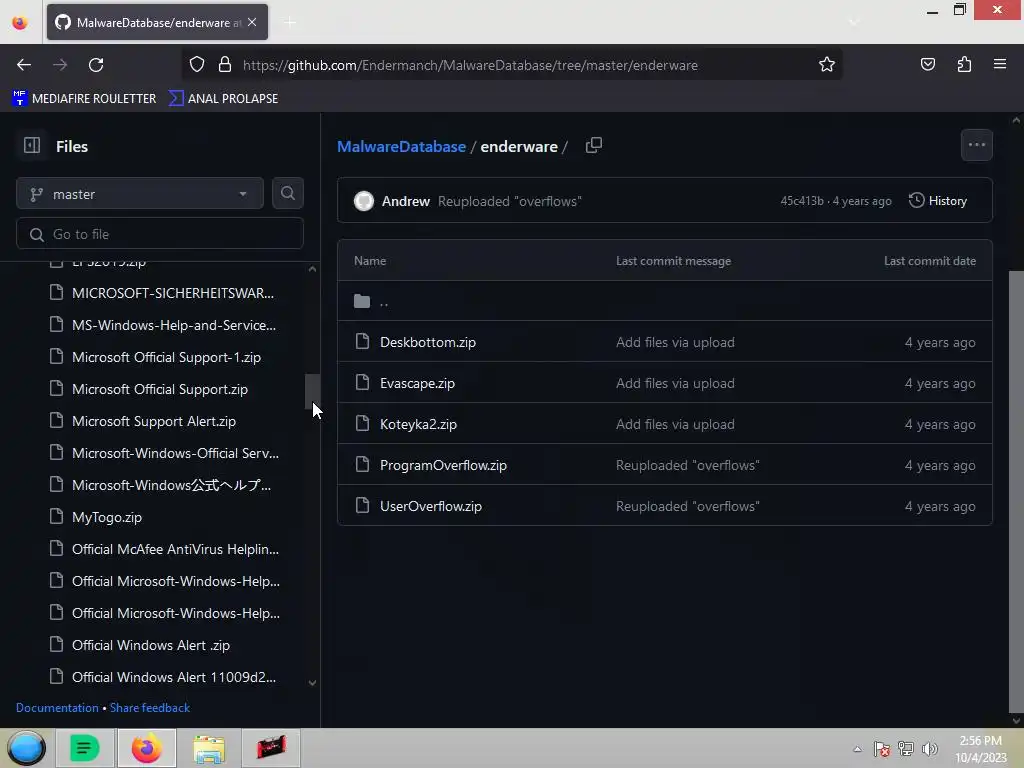Open the green notes app in taskbar
Image resolution: width=1024 pixels, height=768 pixels.
click(84, 748)
